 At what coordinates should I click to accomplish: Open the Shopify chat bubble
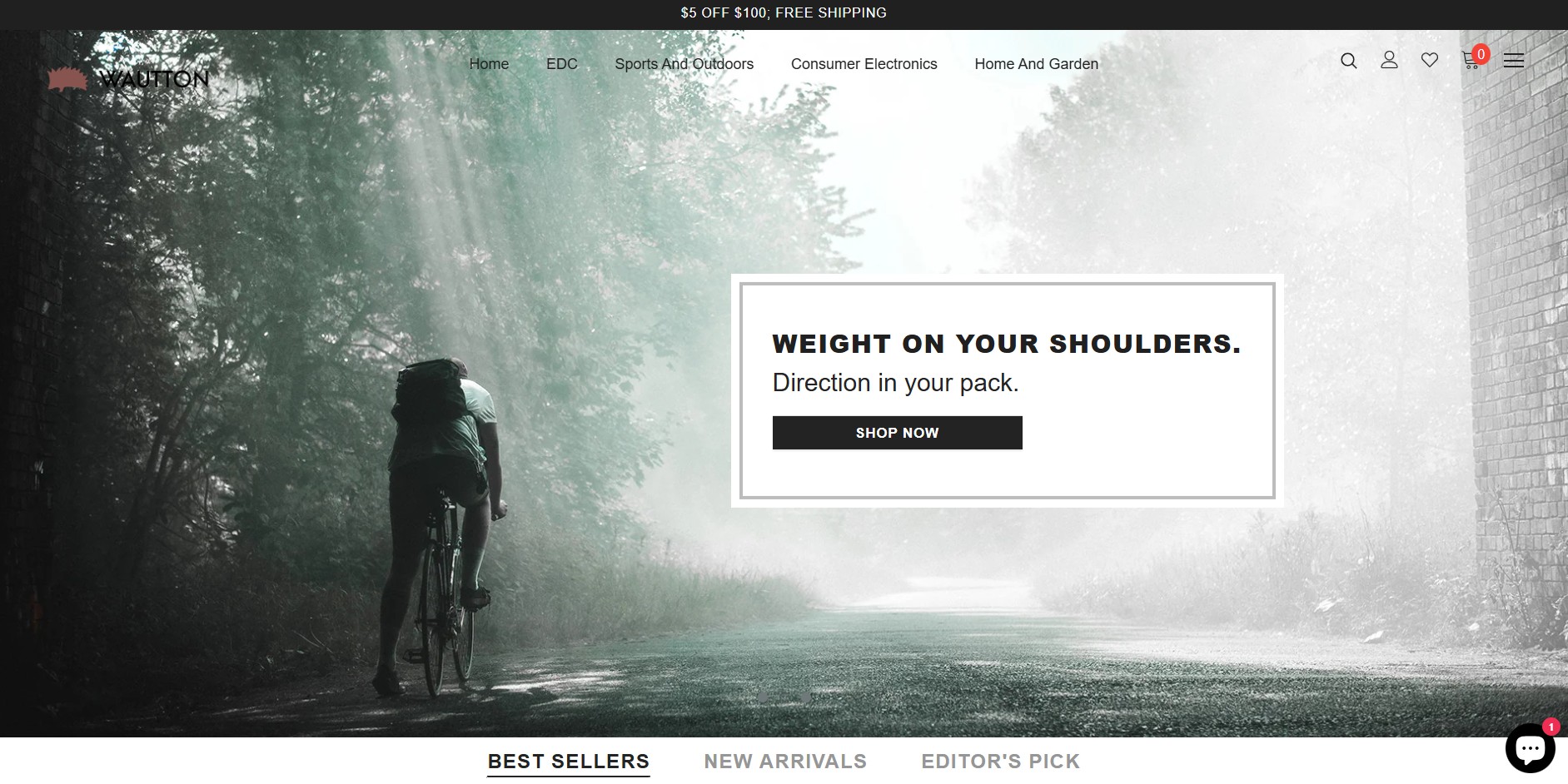pyautogui.click(x=1531, y=747)
